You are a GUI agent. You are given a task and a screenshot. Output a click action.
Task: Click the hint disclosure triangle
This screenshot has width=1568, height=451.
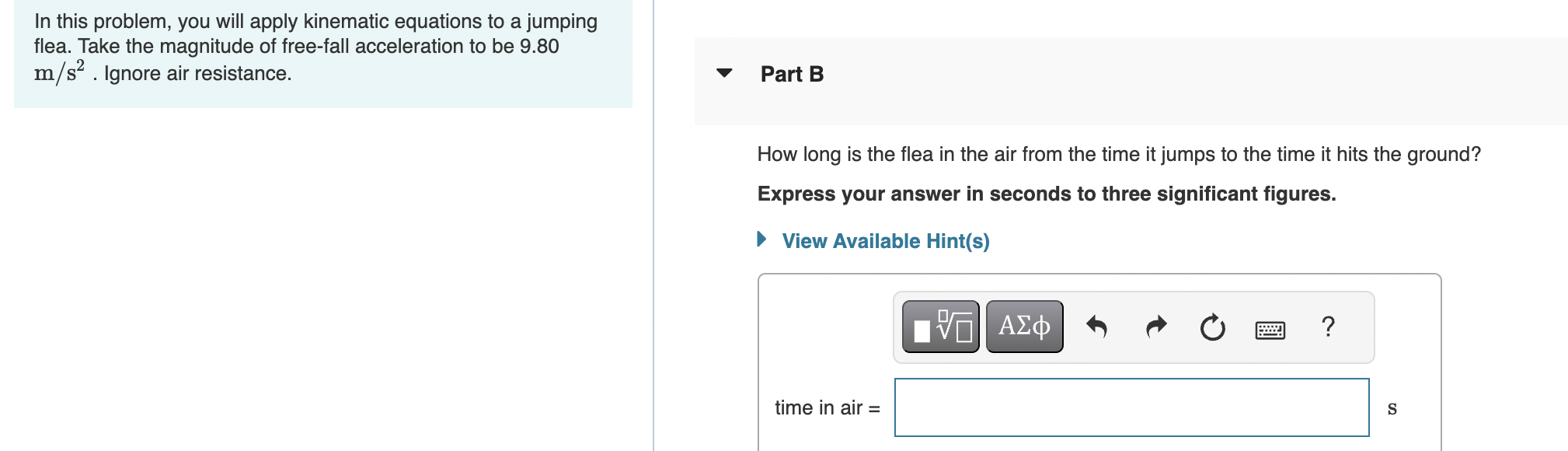pyautogui.click(x=761, y=240)
